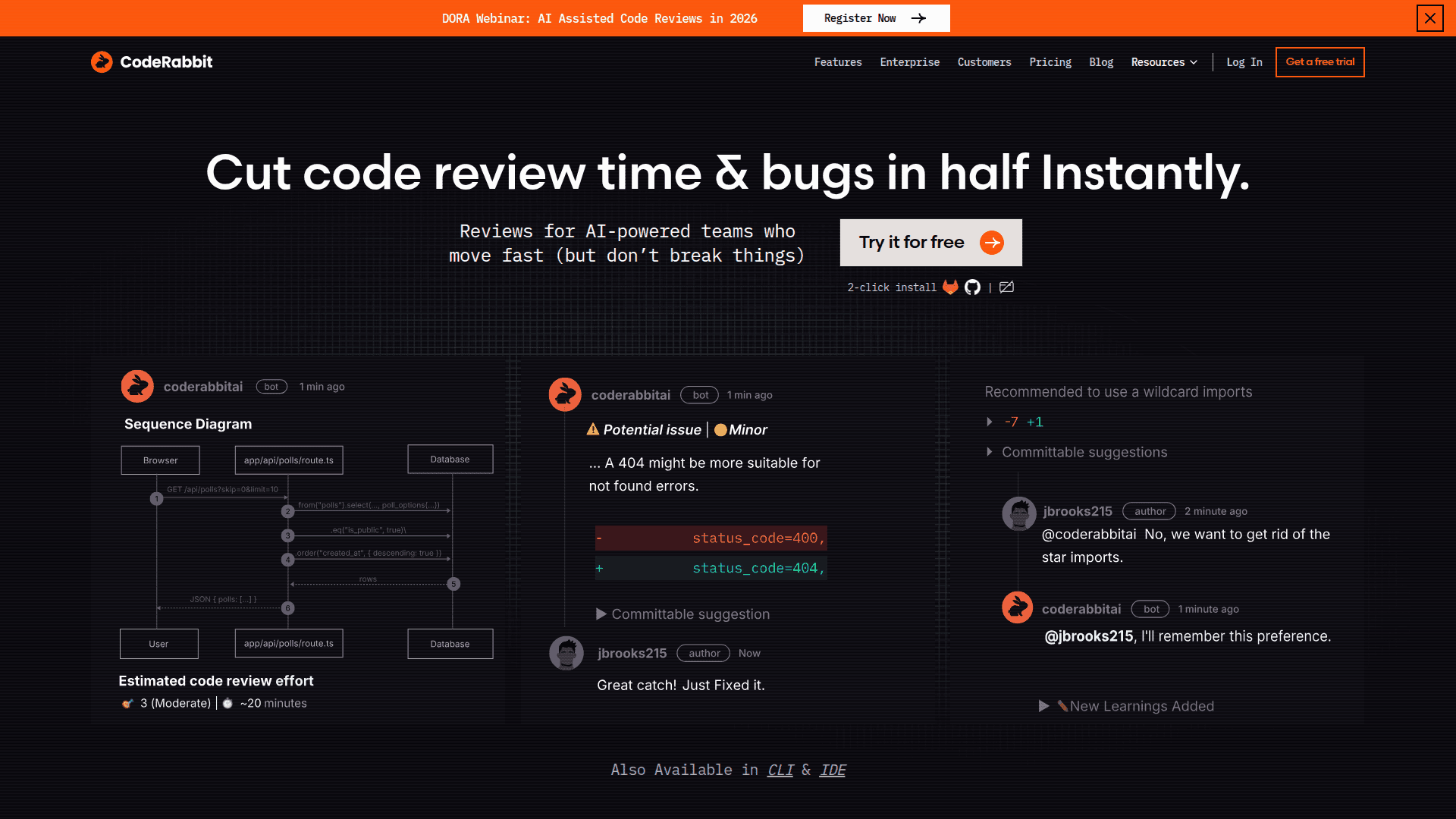The width and height of the screenshot is (1456, 819).
Task: Go to the Customers page
Action: coord(984,62)
